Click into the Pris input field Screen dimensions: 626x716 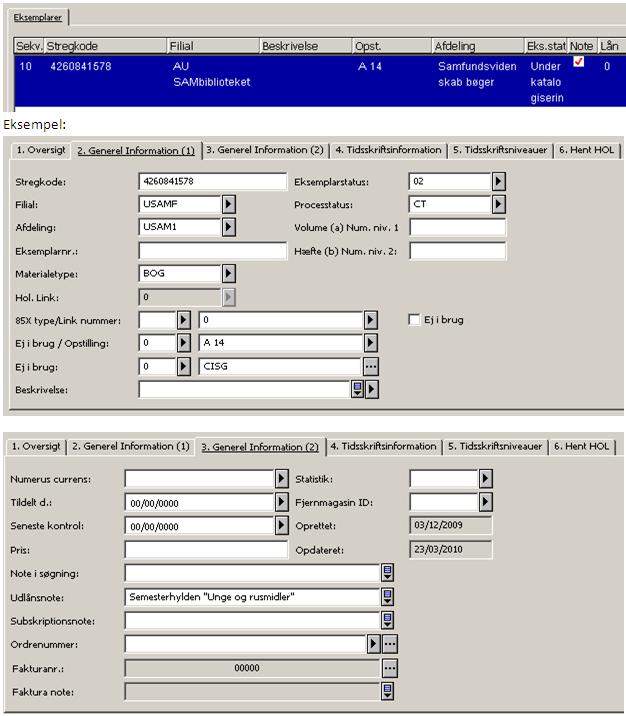coord(199,550)
